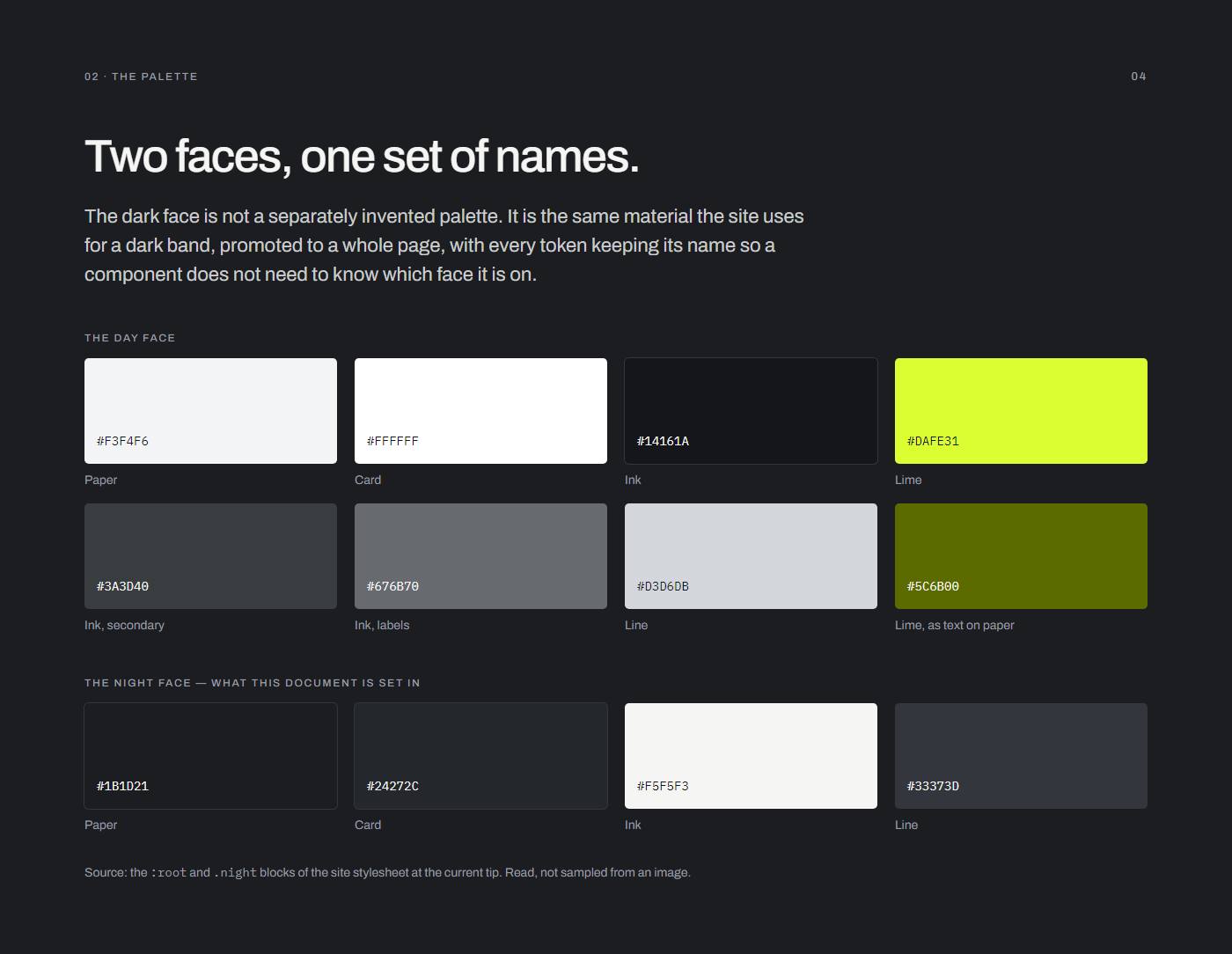The image size is (1232, 954).
Task: Click the Ink labels swatch #676B70
Action: tap(480, 556)
